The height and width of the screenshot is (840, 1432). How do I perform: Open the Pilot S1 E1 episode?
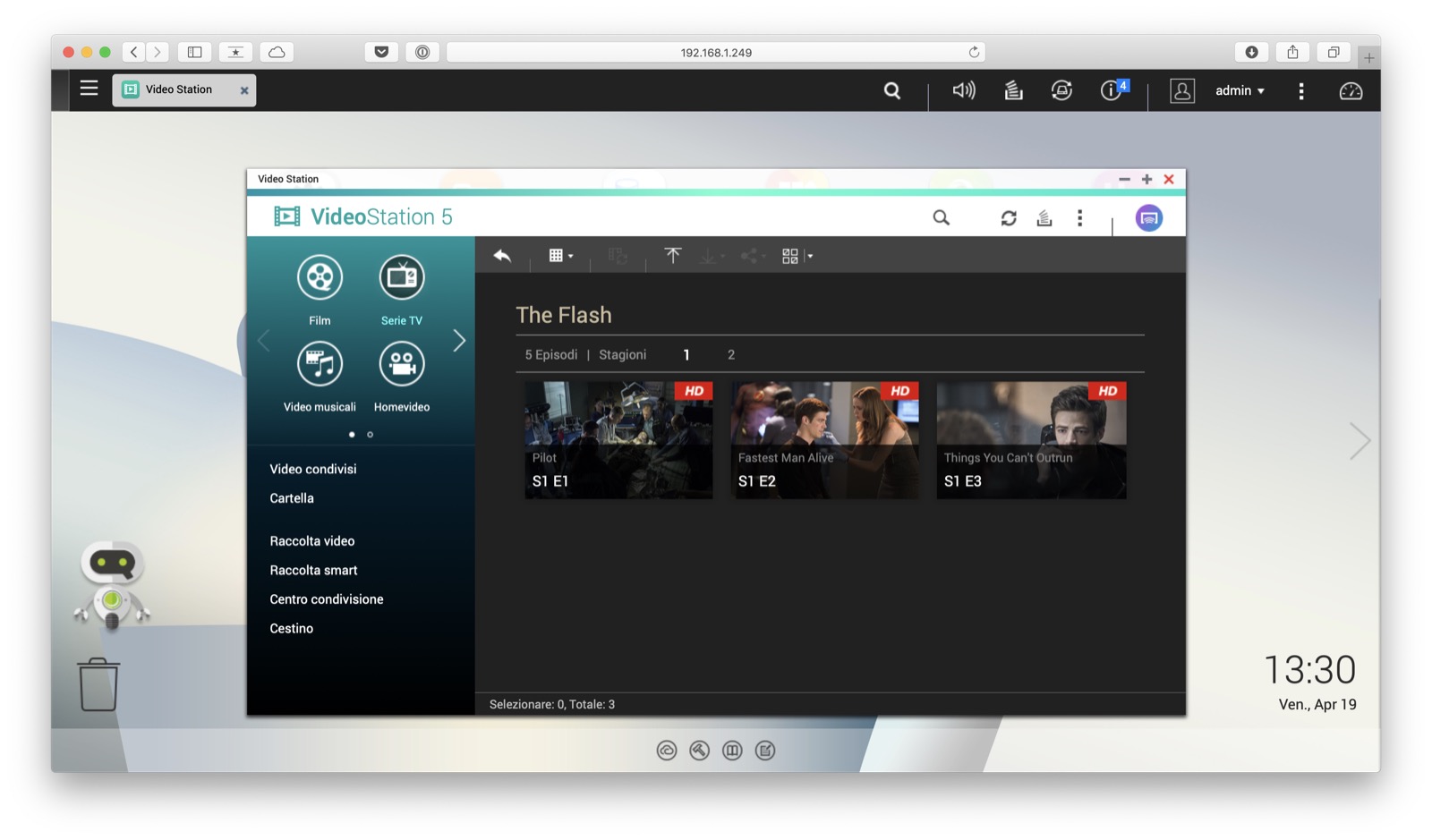(x=618, y=440)
